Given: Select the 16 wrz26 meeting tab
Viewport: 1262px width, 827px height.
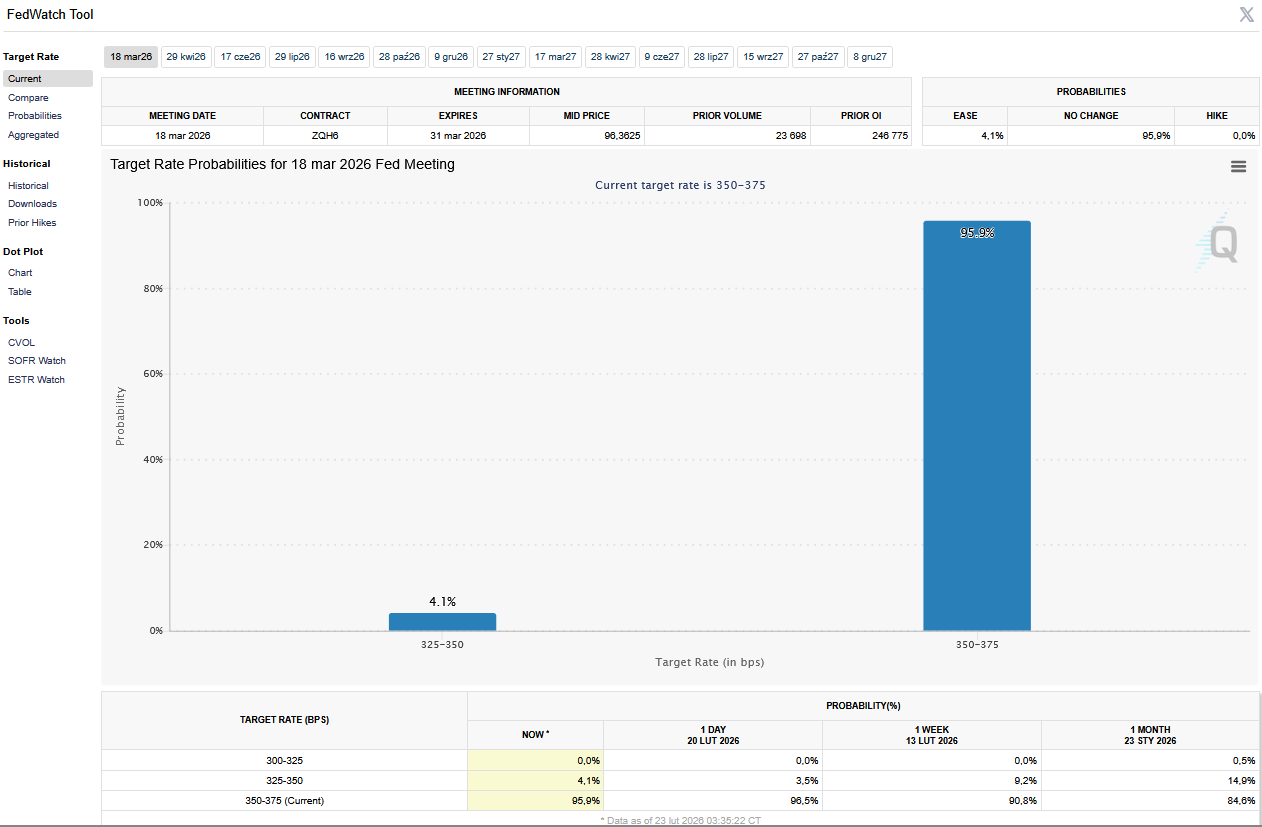Looking at the screenshot, I should point(345,57).
